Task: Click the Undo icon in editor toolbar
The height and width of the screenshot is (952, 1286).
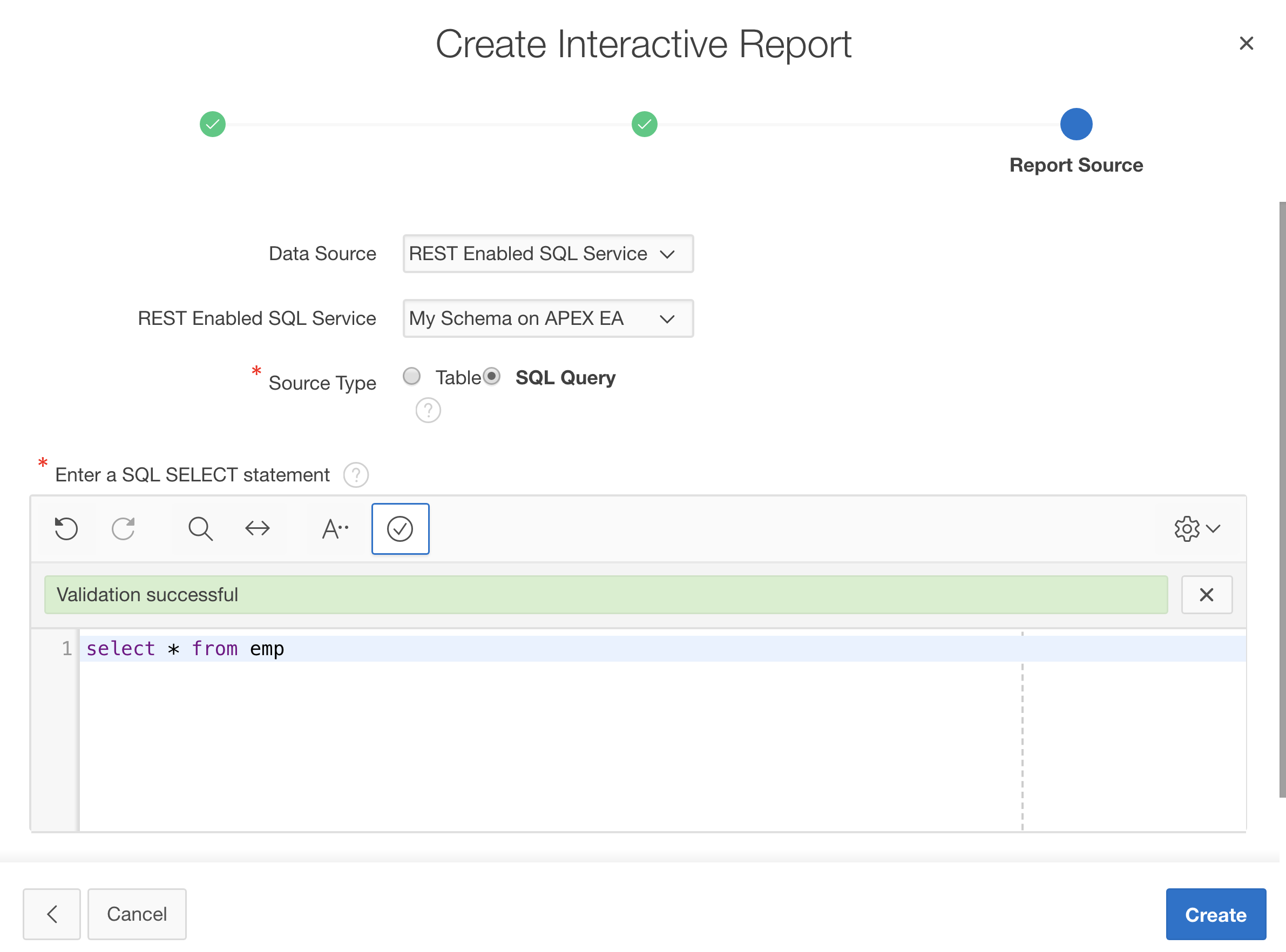Action: coord(66,528)
